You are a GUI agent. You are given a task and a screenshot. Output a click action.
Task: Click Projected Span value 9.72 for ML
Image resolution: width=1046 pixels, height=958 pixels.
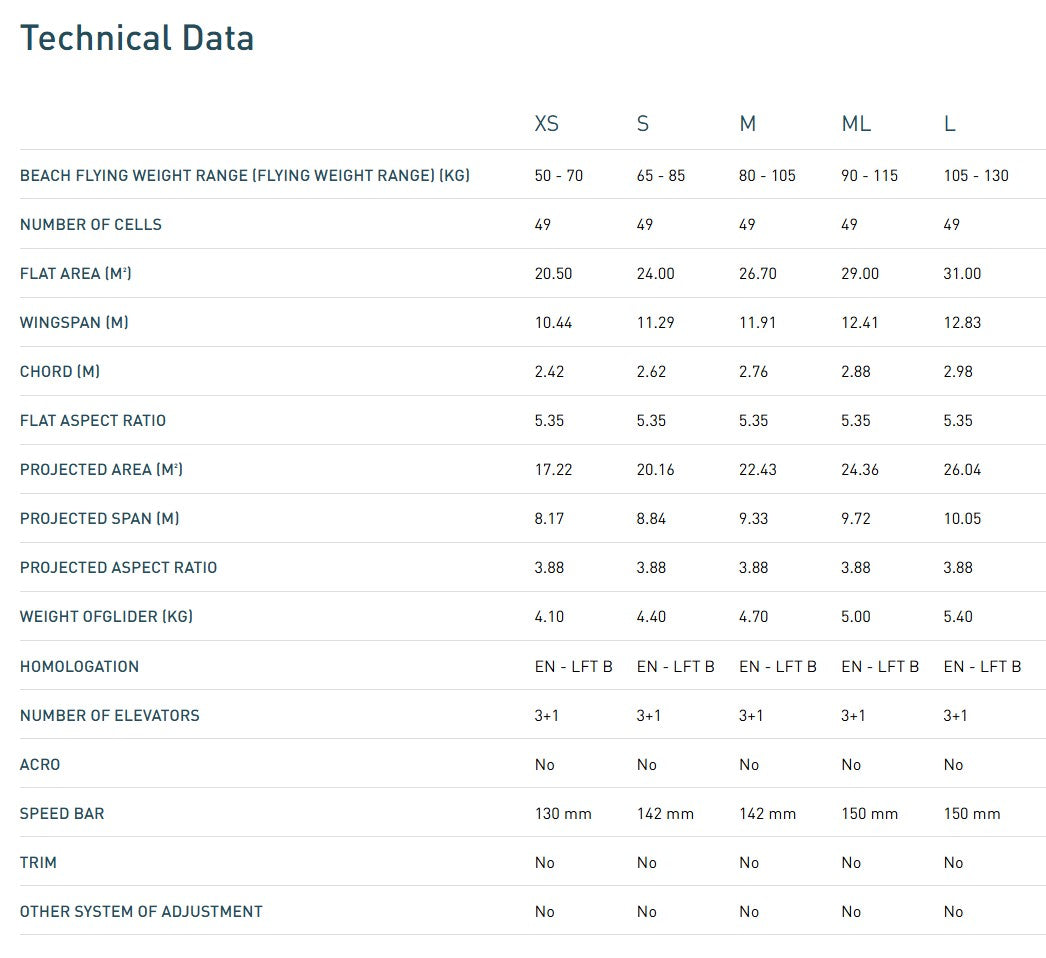pyautogui.click(x=856, y=518)
